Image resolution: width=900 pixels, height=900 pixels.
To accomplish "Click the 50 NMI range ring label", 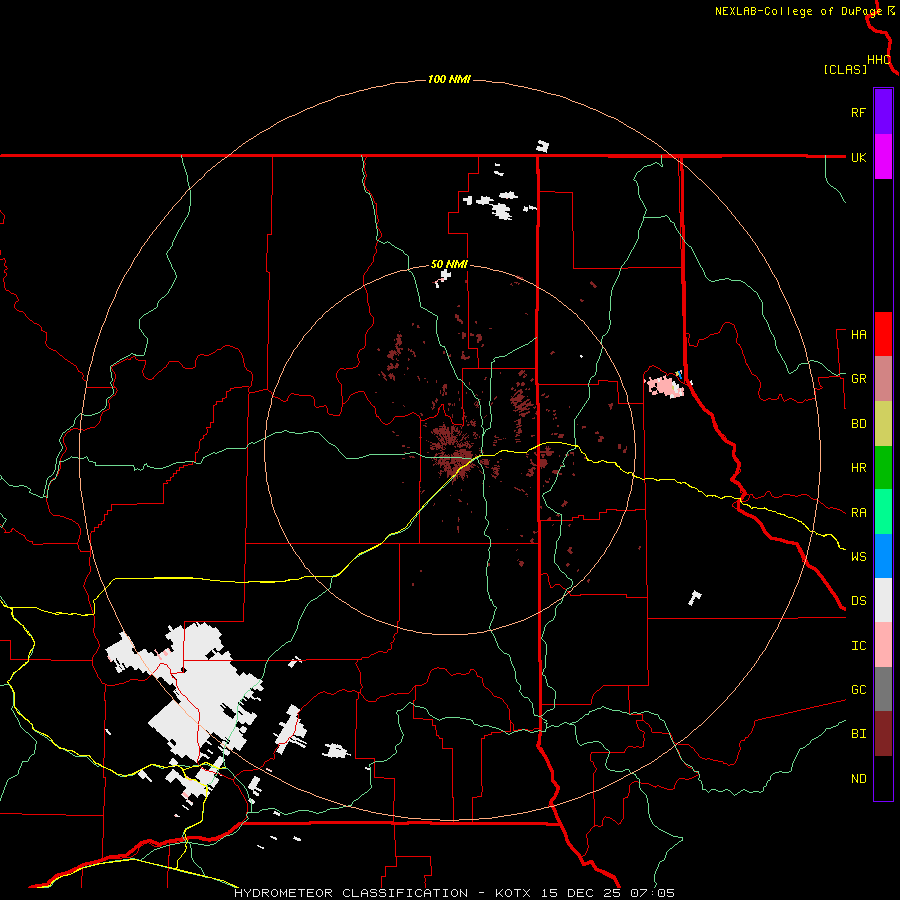I will point(449,264).
